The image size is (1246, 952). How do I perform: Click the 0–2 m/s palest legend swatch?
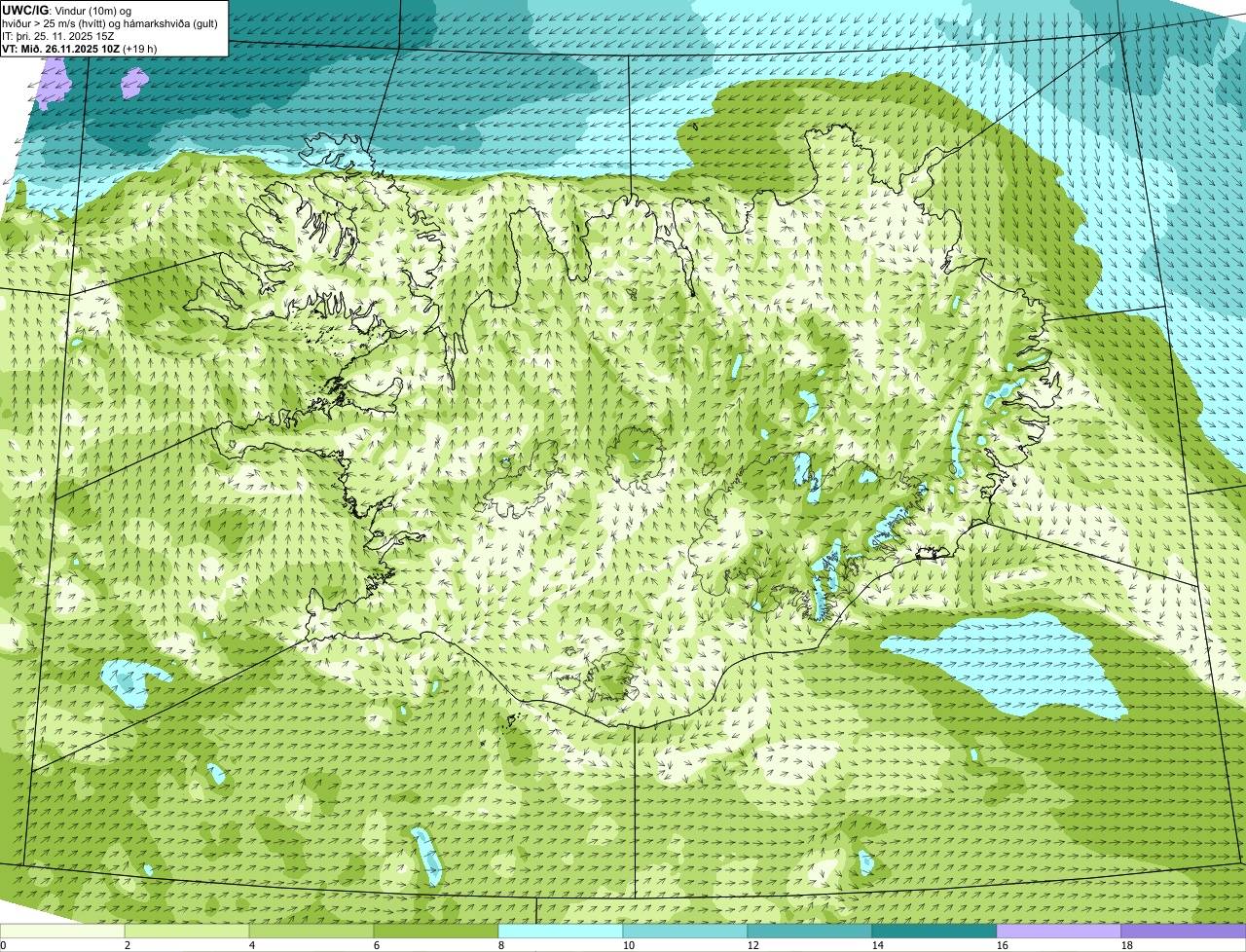(x=62, y=932)
